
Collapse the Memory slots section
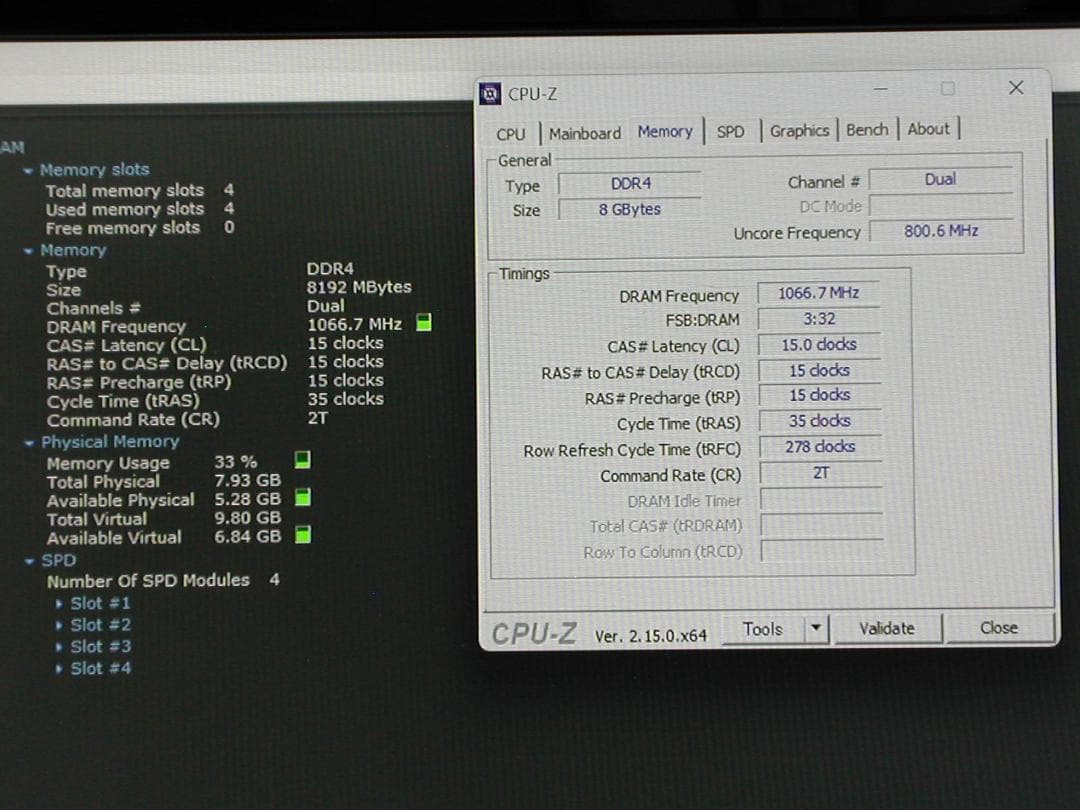coord(30,169)
